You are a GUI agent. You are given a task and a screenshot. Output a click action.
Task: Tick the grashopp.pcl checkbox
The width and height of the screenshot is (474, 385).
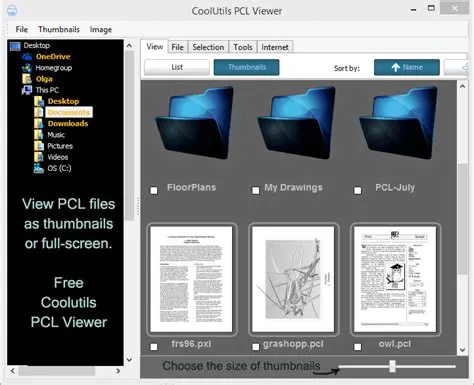256,347
